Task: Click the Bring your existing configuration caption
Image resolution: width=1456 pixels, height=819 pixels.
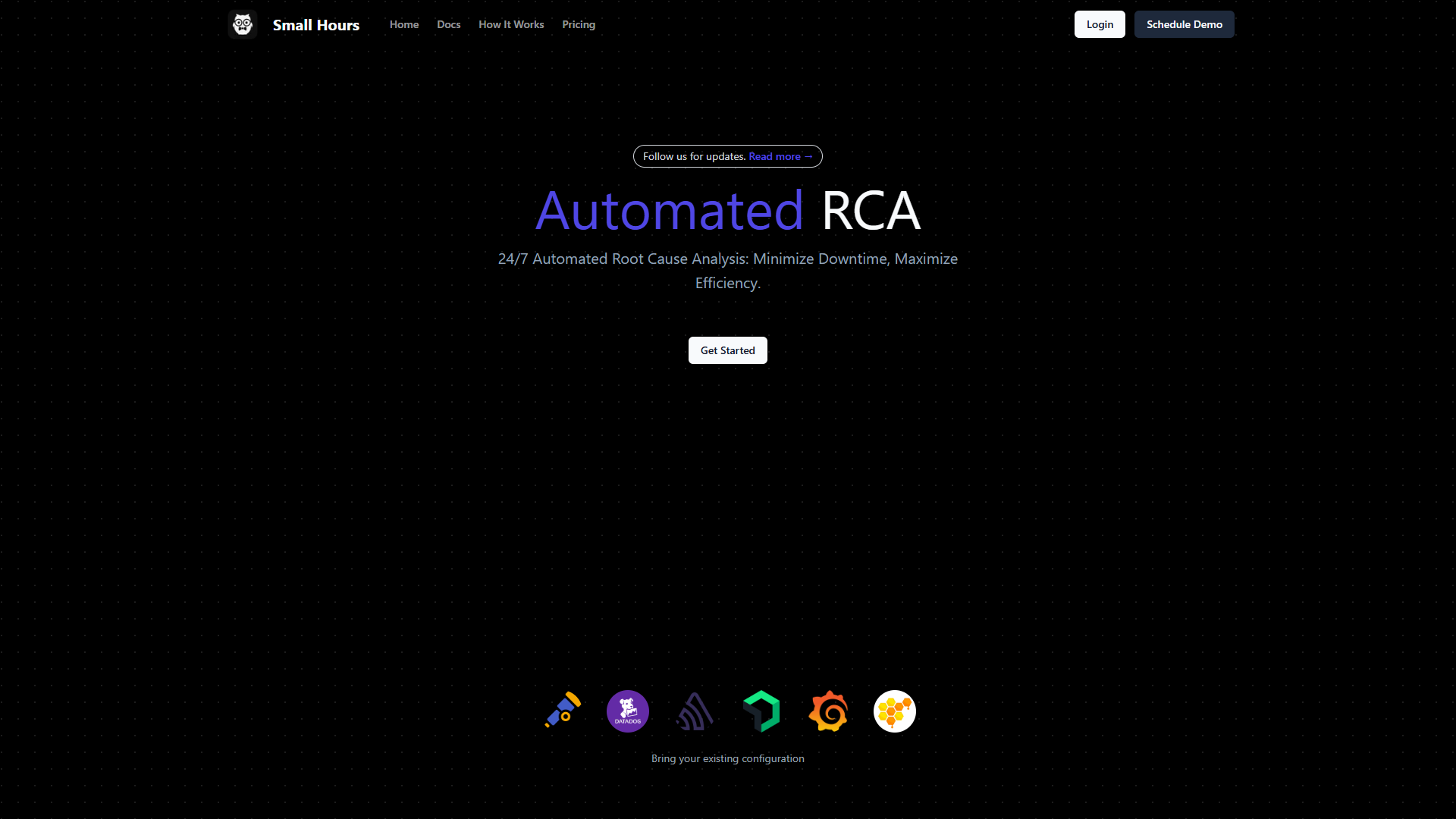Action: point(728,758)
